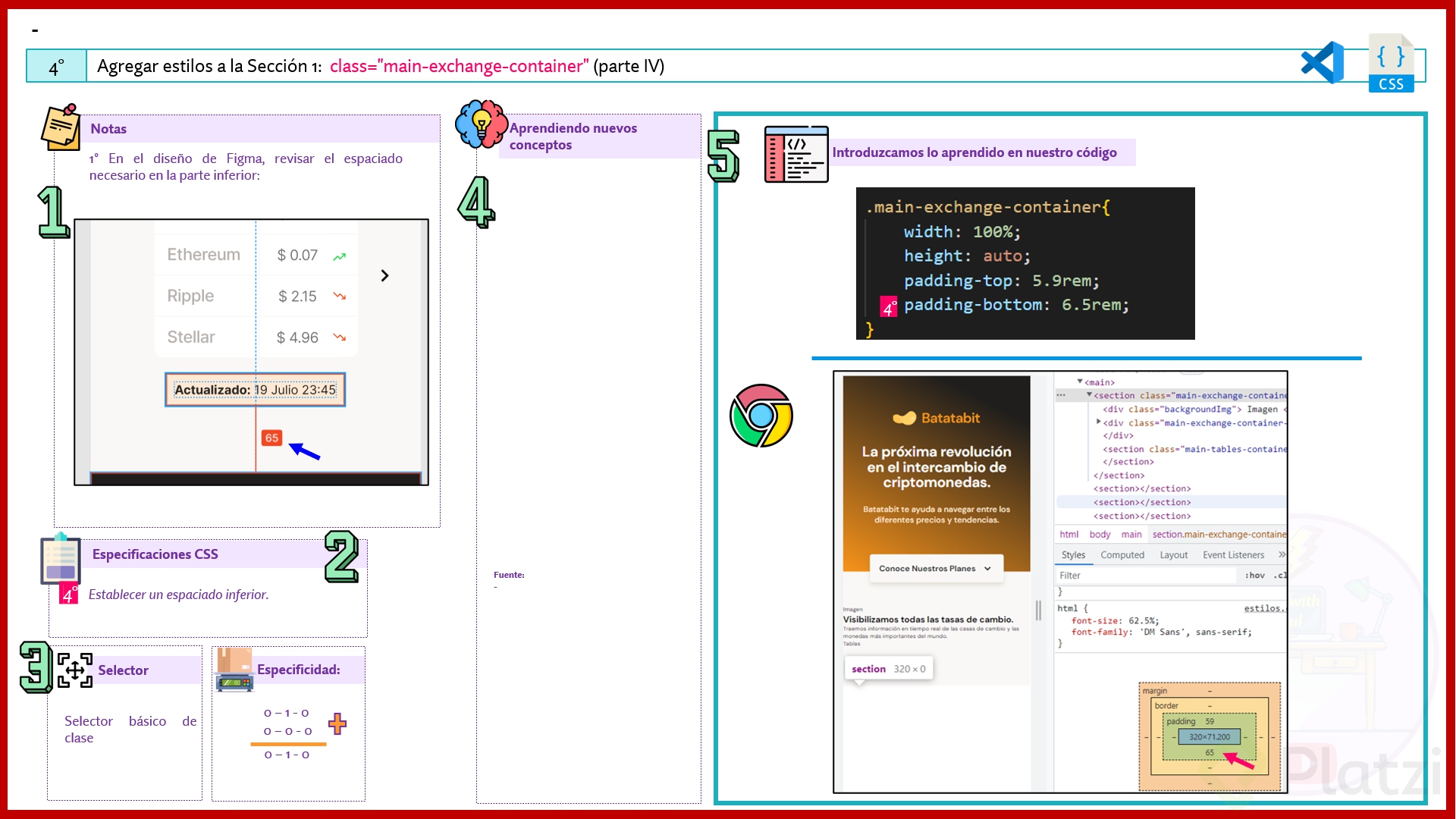Collapse the main-exchange-container section node

click(x=1089, y=395)
